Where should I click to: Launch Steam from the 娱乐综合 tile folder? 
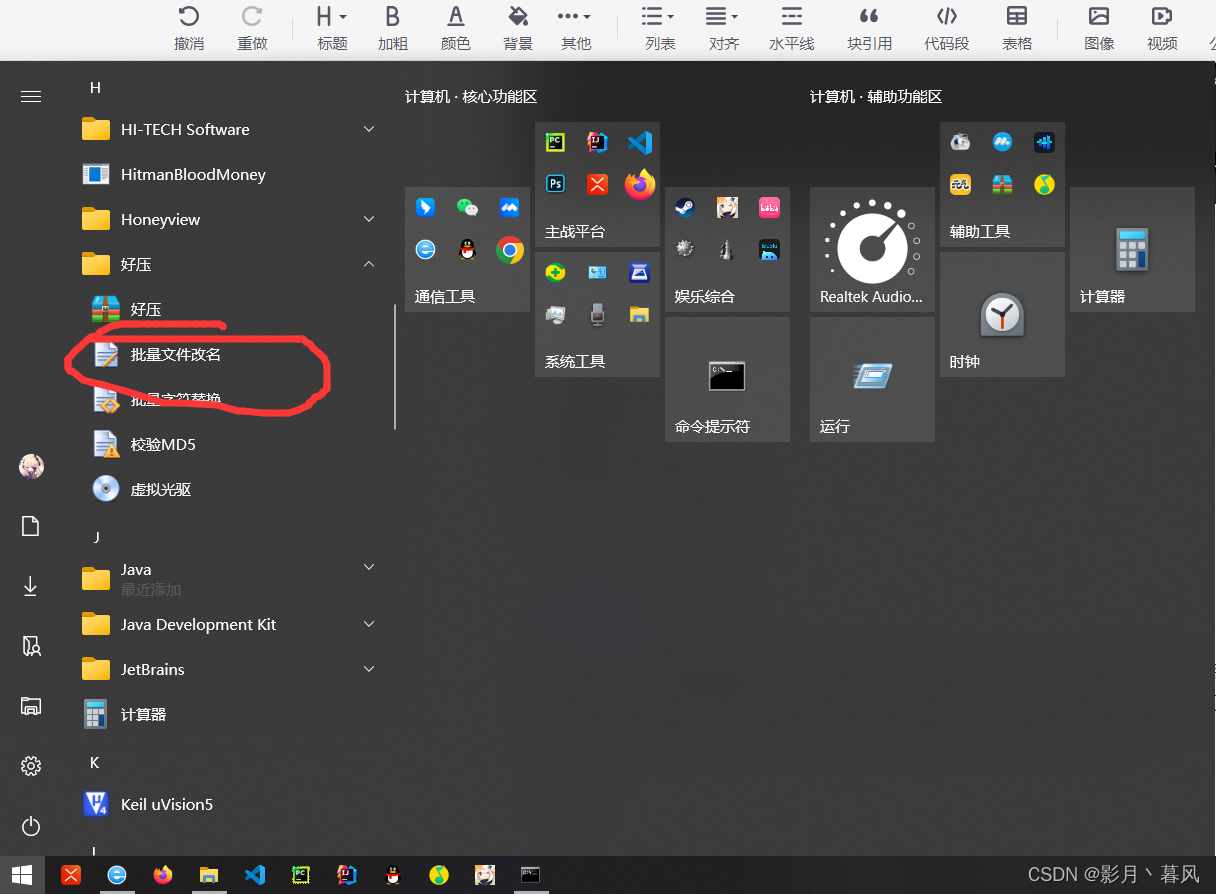click(685, 207)
